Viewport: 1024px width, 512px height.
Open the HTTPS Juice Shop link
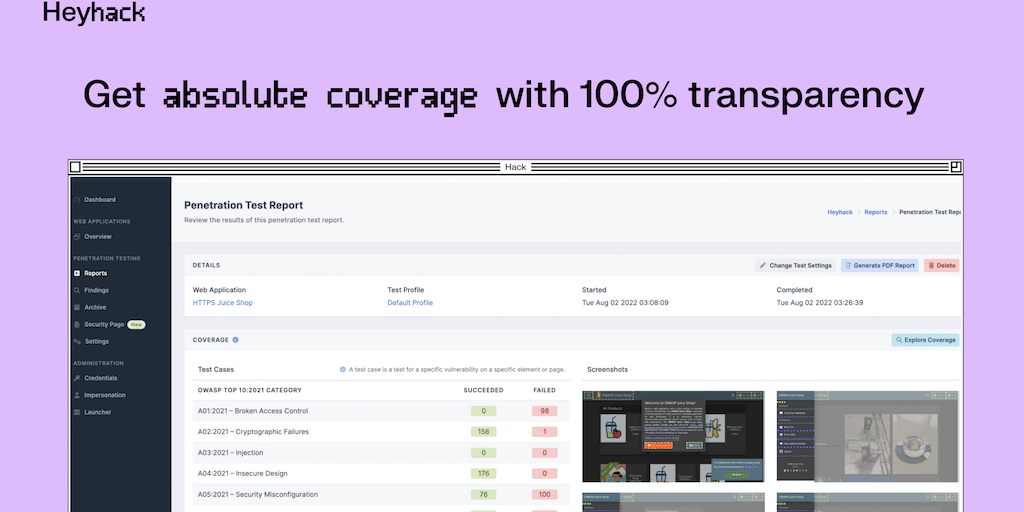[223, 302]
